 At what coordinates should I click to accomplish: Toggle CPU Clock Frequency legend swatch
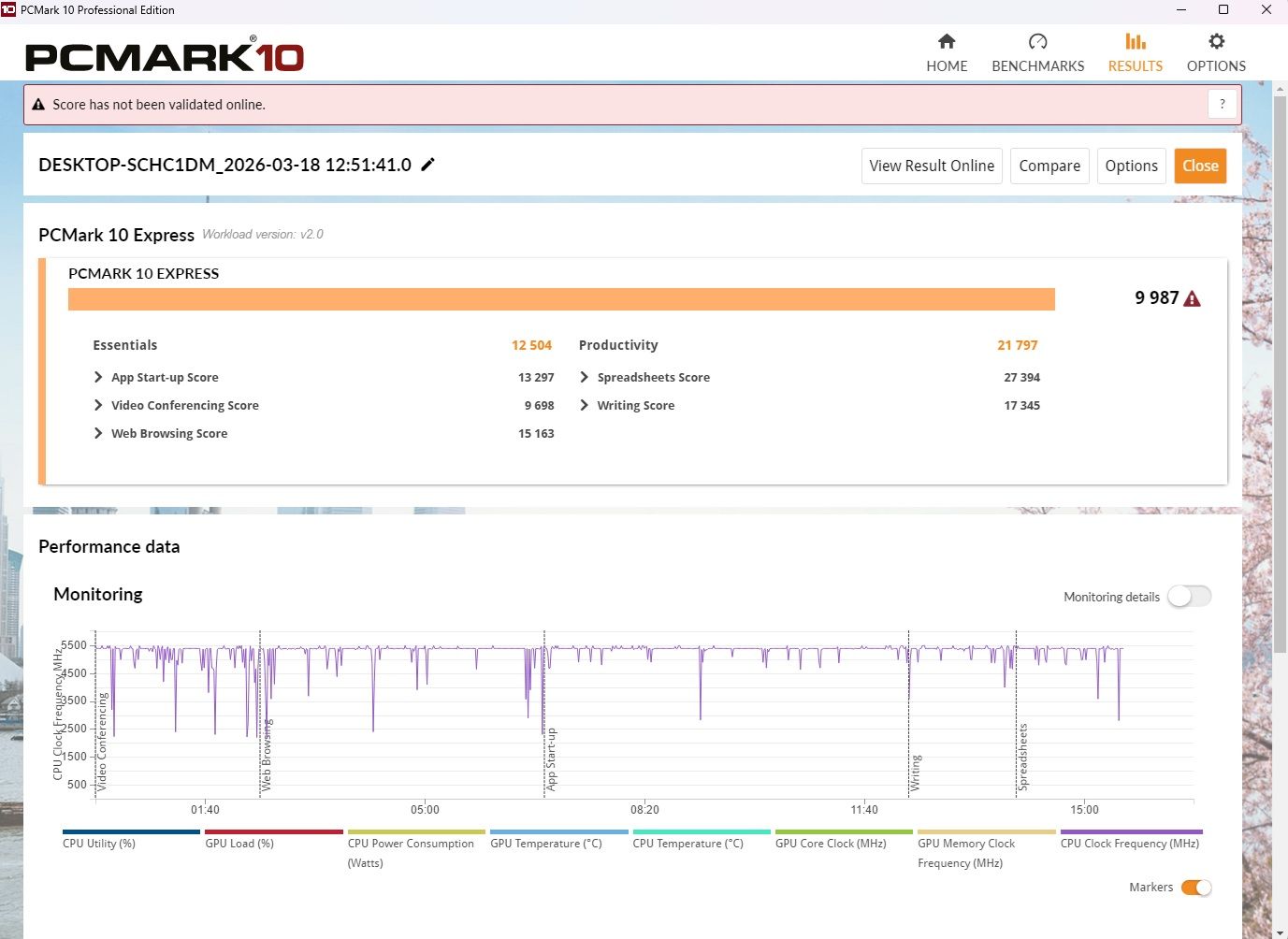(1131, 831)
